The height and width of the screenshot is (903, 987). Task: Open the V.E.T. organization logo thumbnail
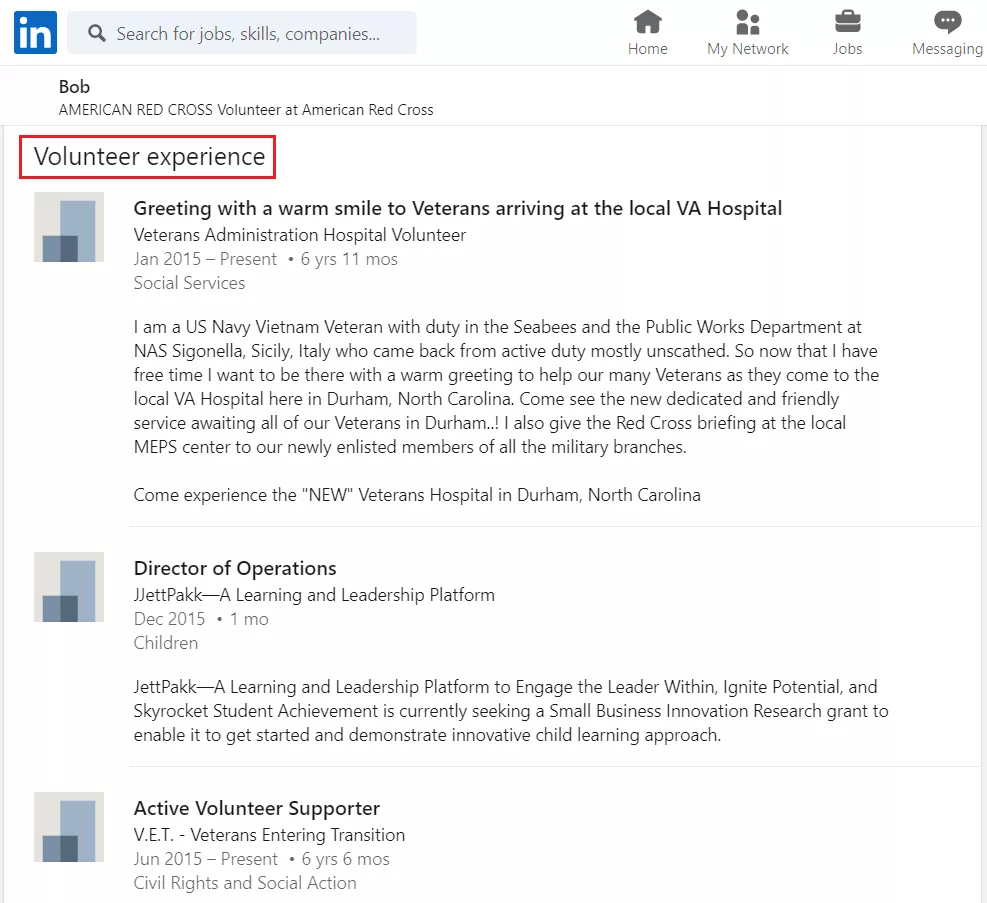pos(69,827)
